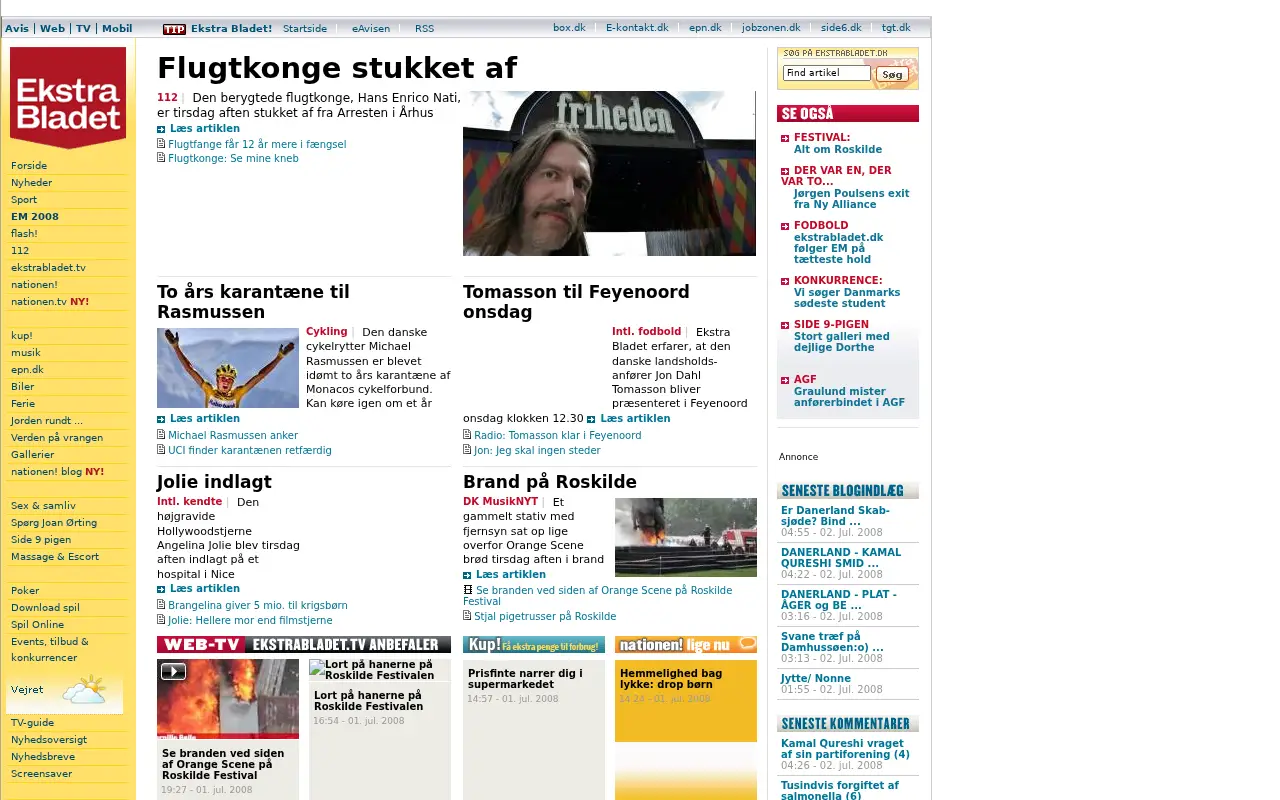Click the Søg search button

[892, 74]
